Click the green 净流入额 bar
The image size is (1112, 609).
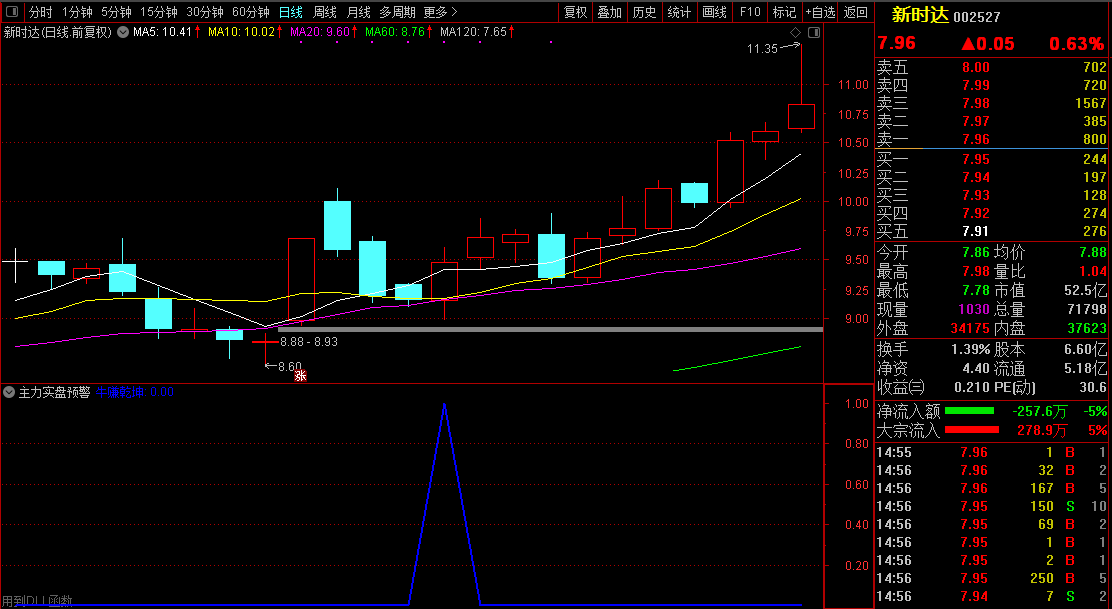[969, 411]
